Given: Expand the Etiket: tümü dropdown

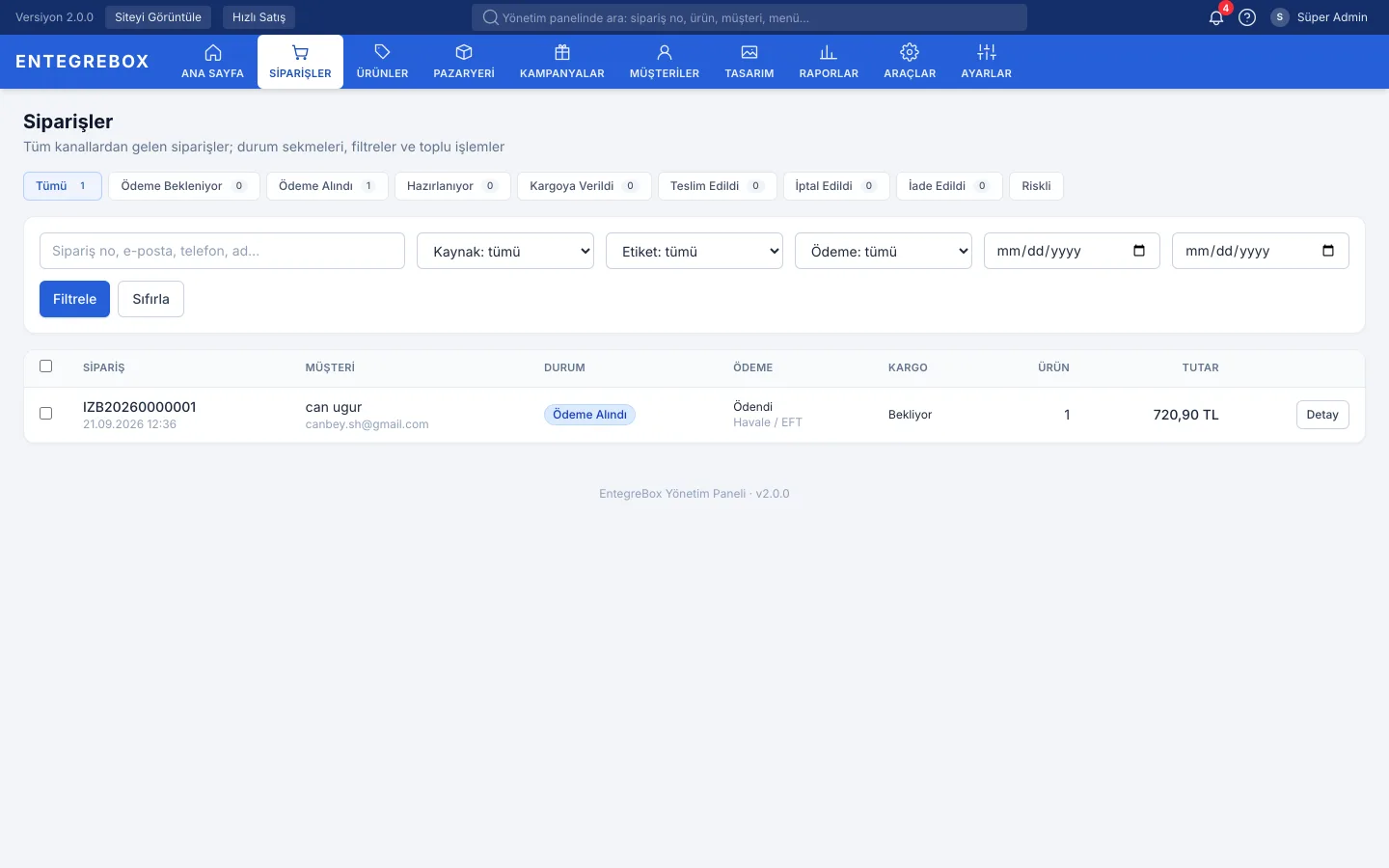Looking at the screenshot, I should click(694, 251).
